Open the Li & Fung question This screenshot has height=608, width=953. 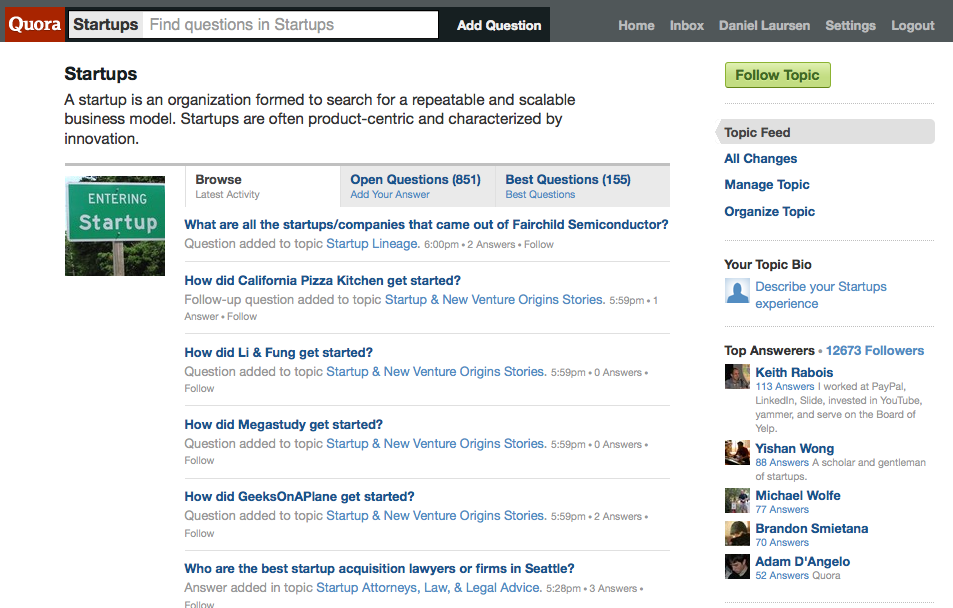(278, 352)
